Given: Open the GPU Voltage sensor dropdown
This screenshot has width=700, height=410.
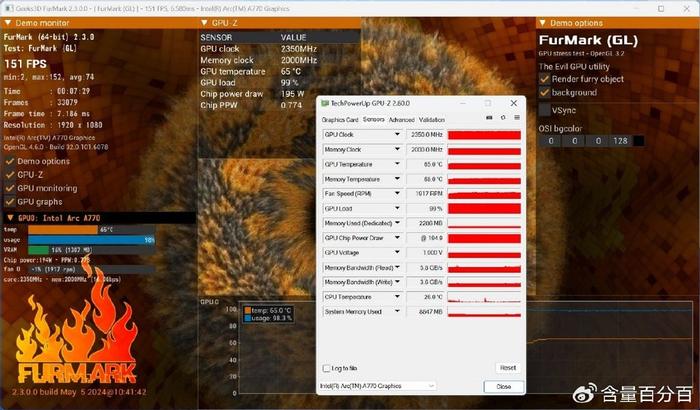Looking at the screenshot, I should coord(397,252).
